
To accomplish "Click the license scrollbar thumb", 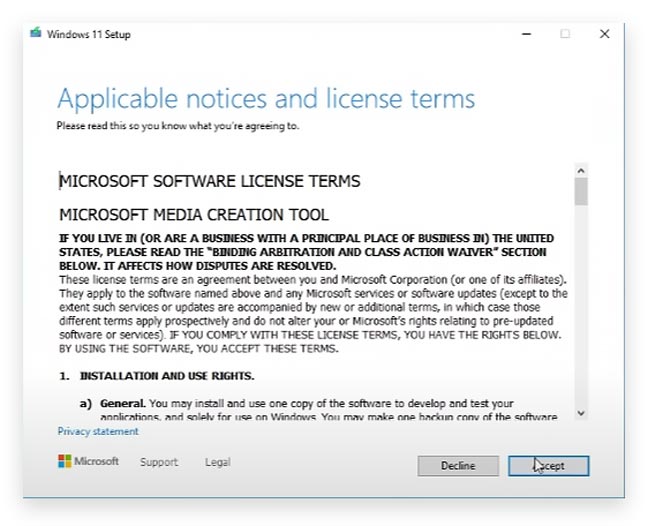I will click(581, 191).
